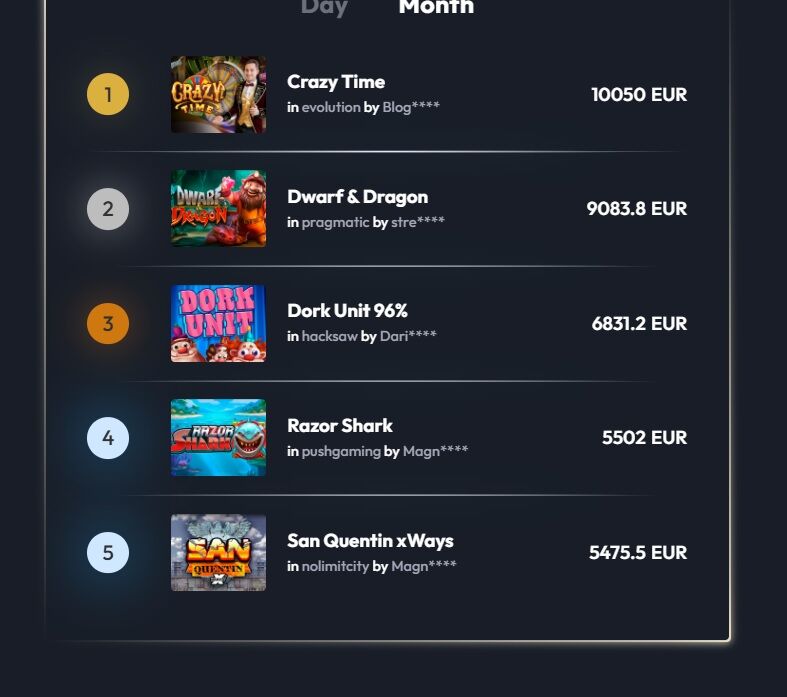
Task: Open the Crazy Time title link
Action: point(336,82)
